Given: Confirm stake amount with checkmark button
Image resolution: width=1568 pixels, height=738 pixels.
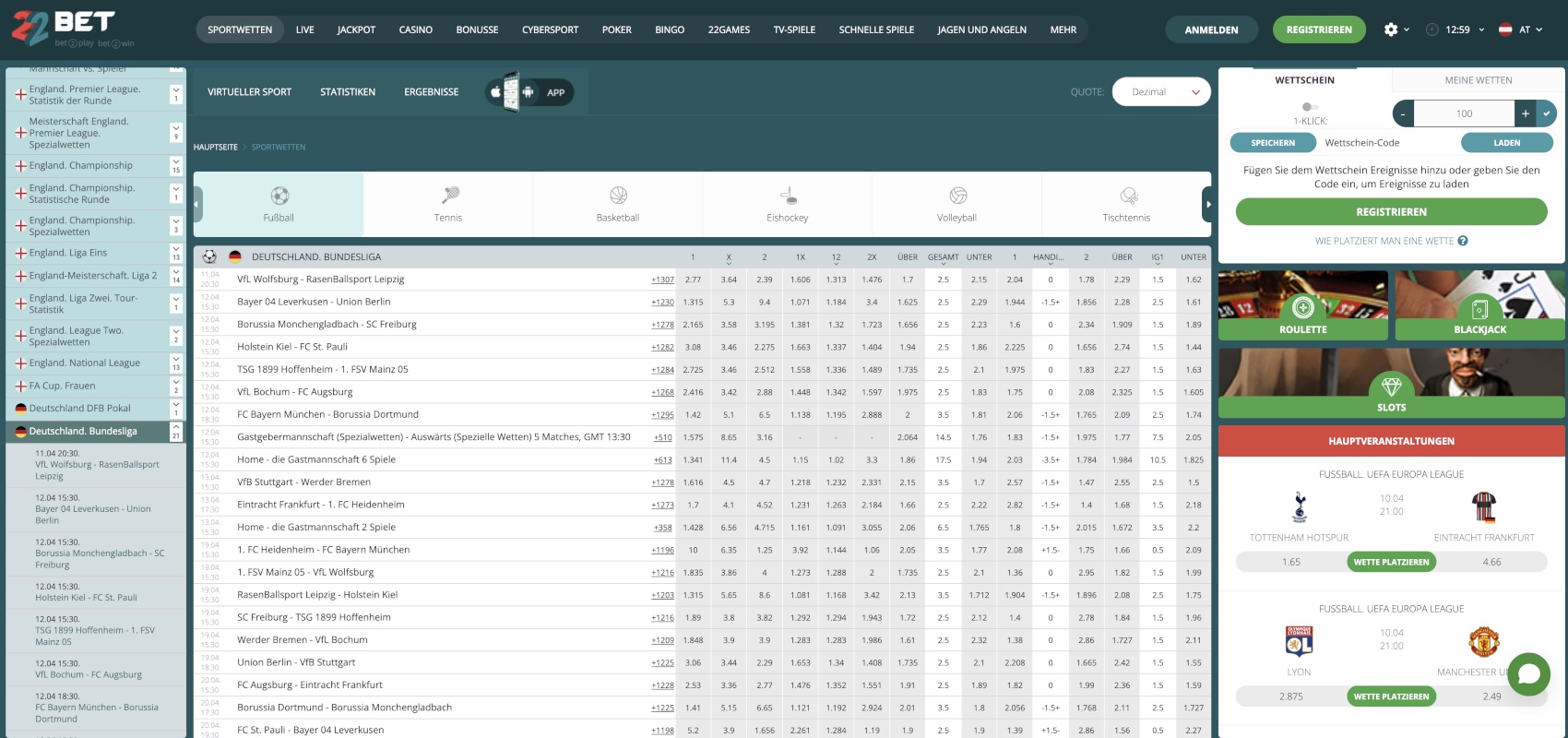Looking at the screenshot, I should click(1546, 113).
